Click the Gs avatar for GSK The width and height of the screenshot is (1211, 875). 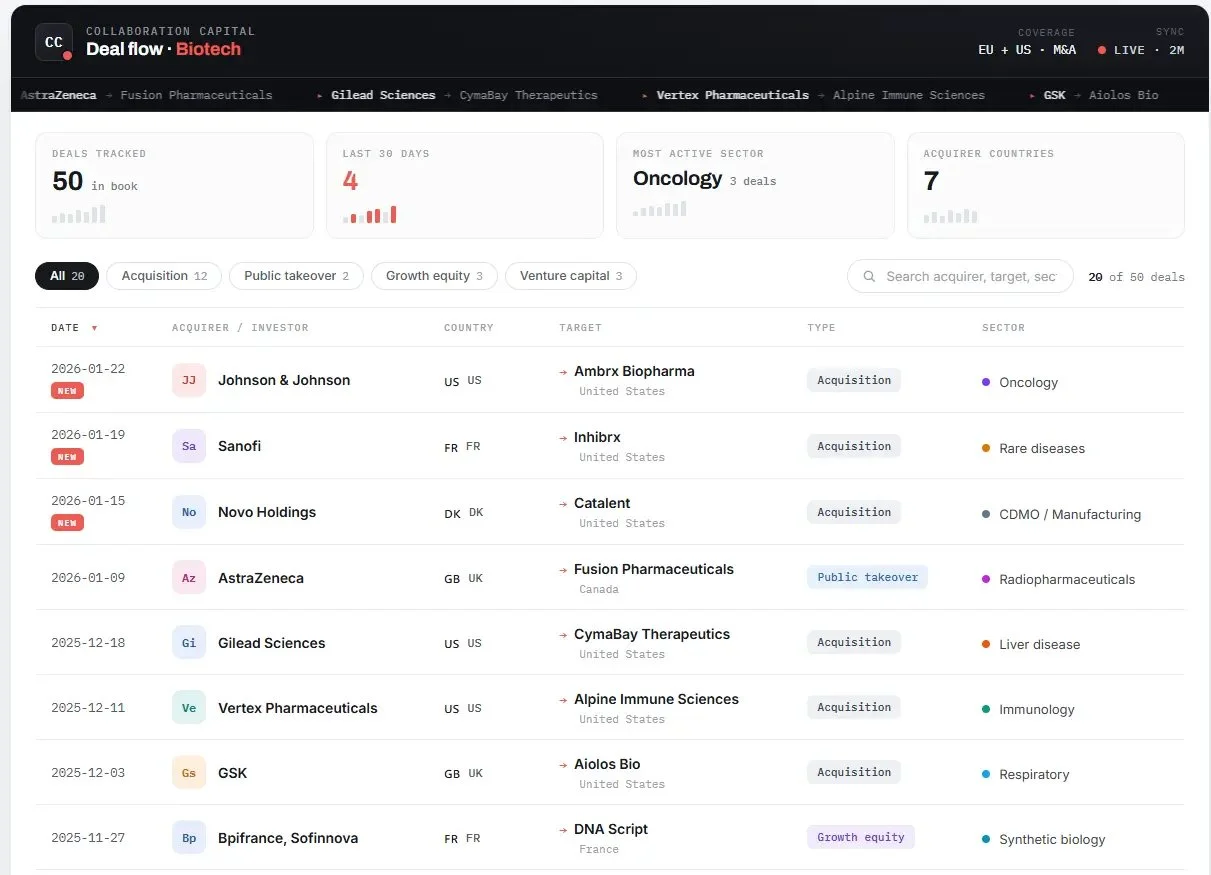pos(189,773)
